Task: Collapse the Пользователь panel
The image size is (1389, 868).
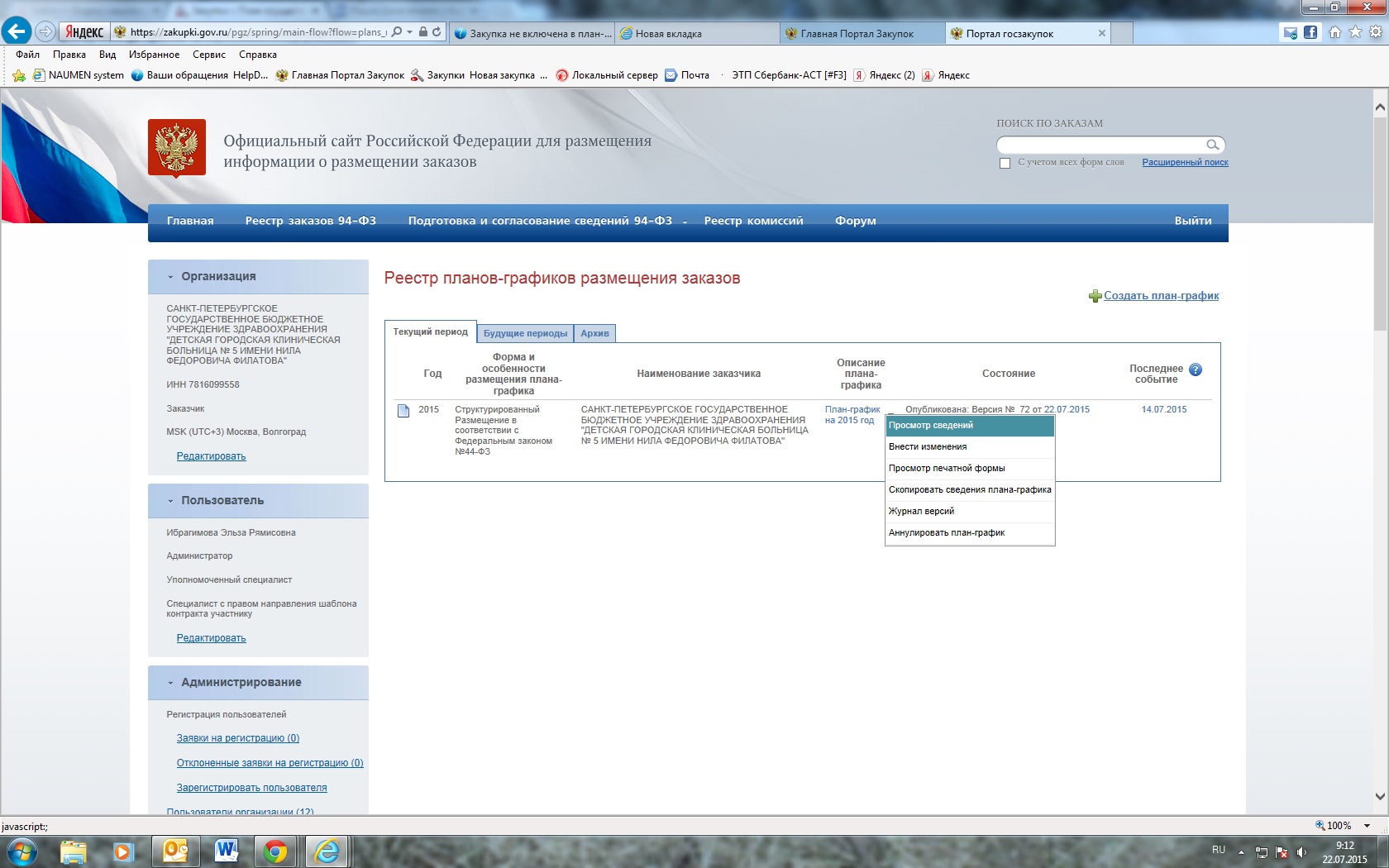Action: click(170, 501)
